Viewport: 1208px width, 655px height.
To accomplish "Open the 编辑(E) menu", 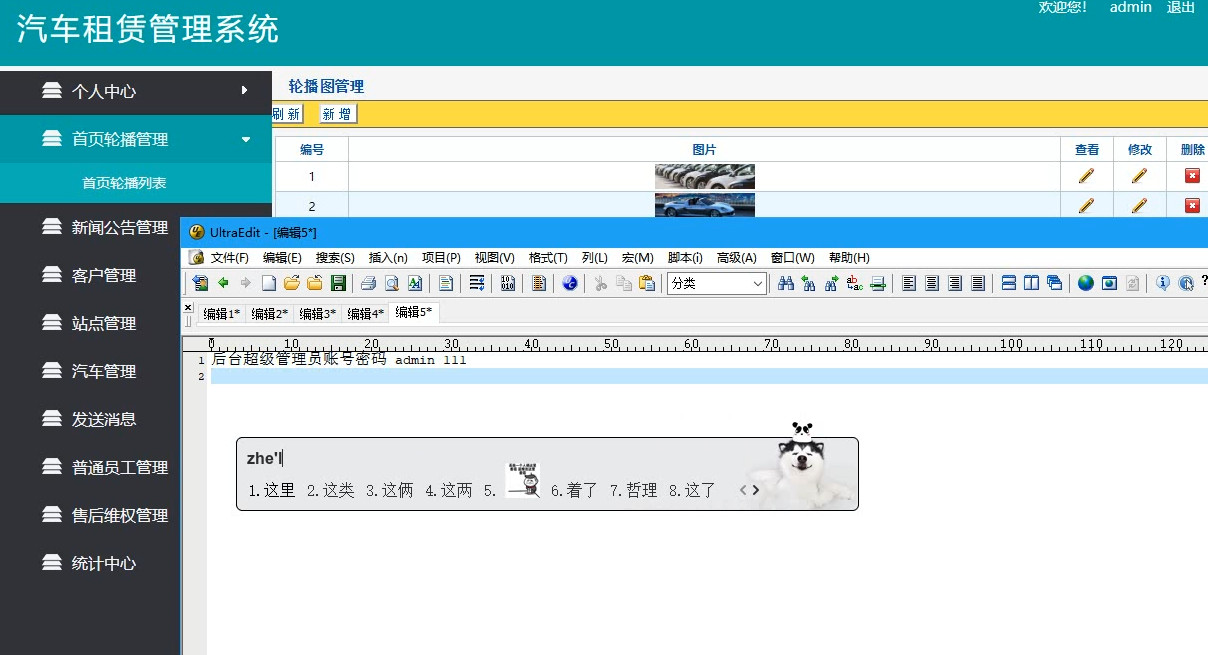I will (282, 258).
